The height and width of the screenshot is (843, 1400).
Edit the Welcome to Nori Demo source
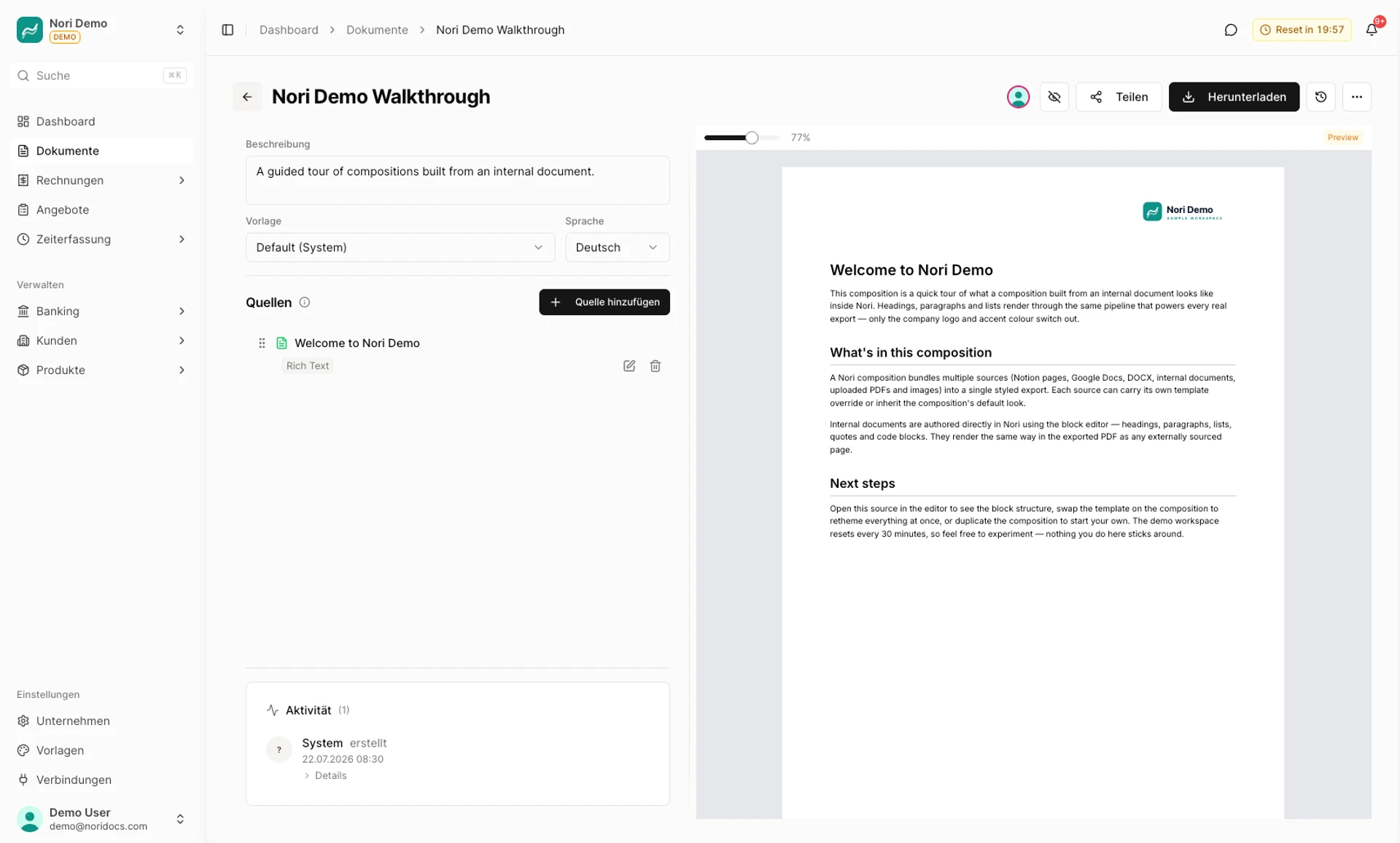629,366
